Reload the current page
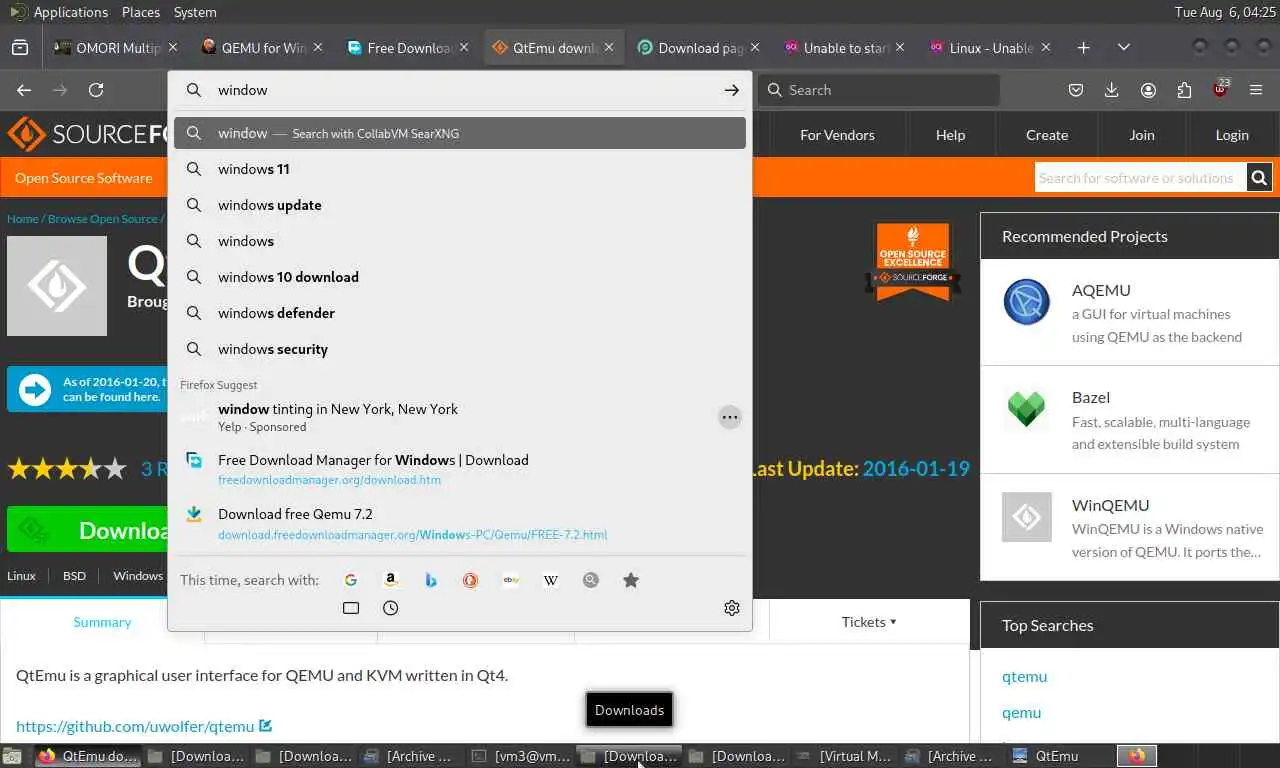Image resolution: width=1280 pixels, height=768 pixels. click(96, 90)
